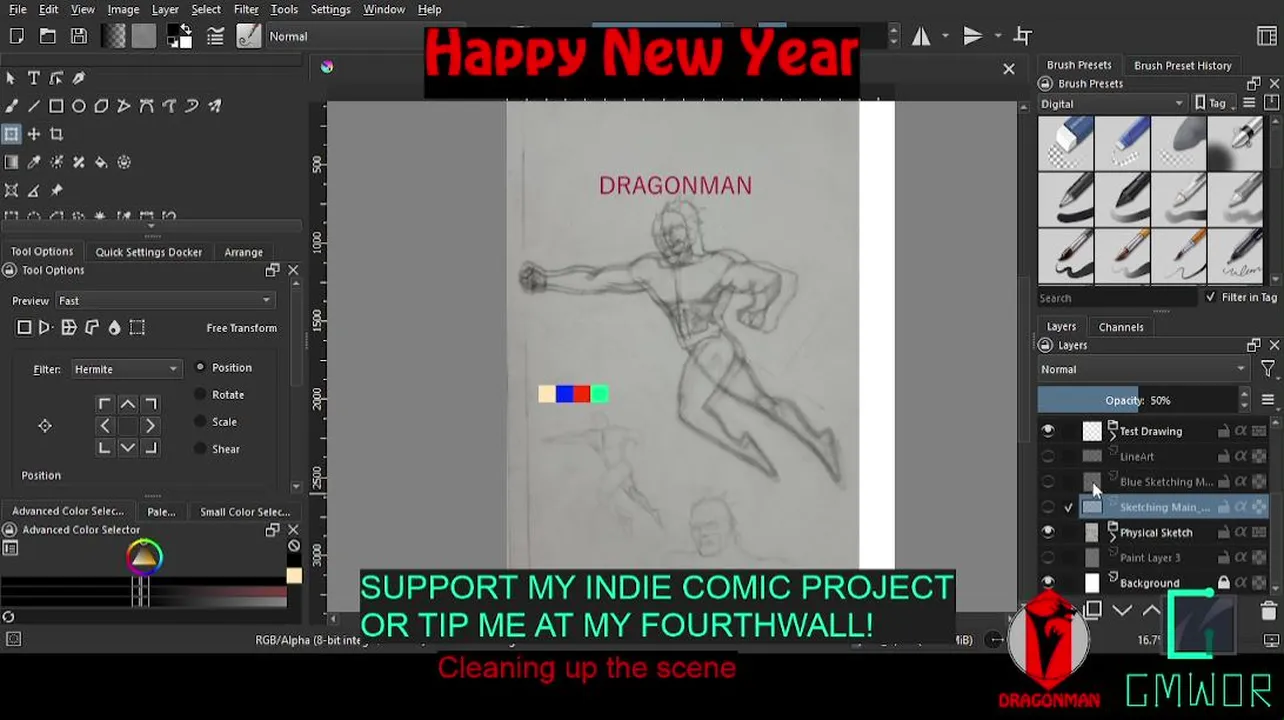Choose the Rotate radio button

pos(200,395)
